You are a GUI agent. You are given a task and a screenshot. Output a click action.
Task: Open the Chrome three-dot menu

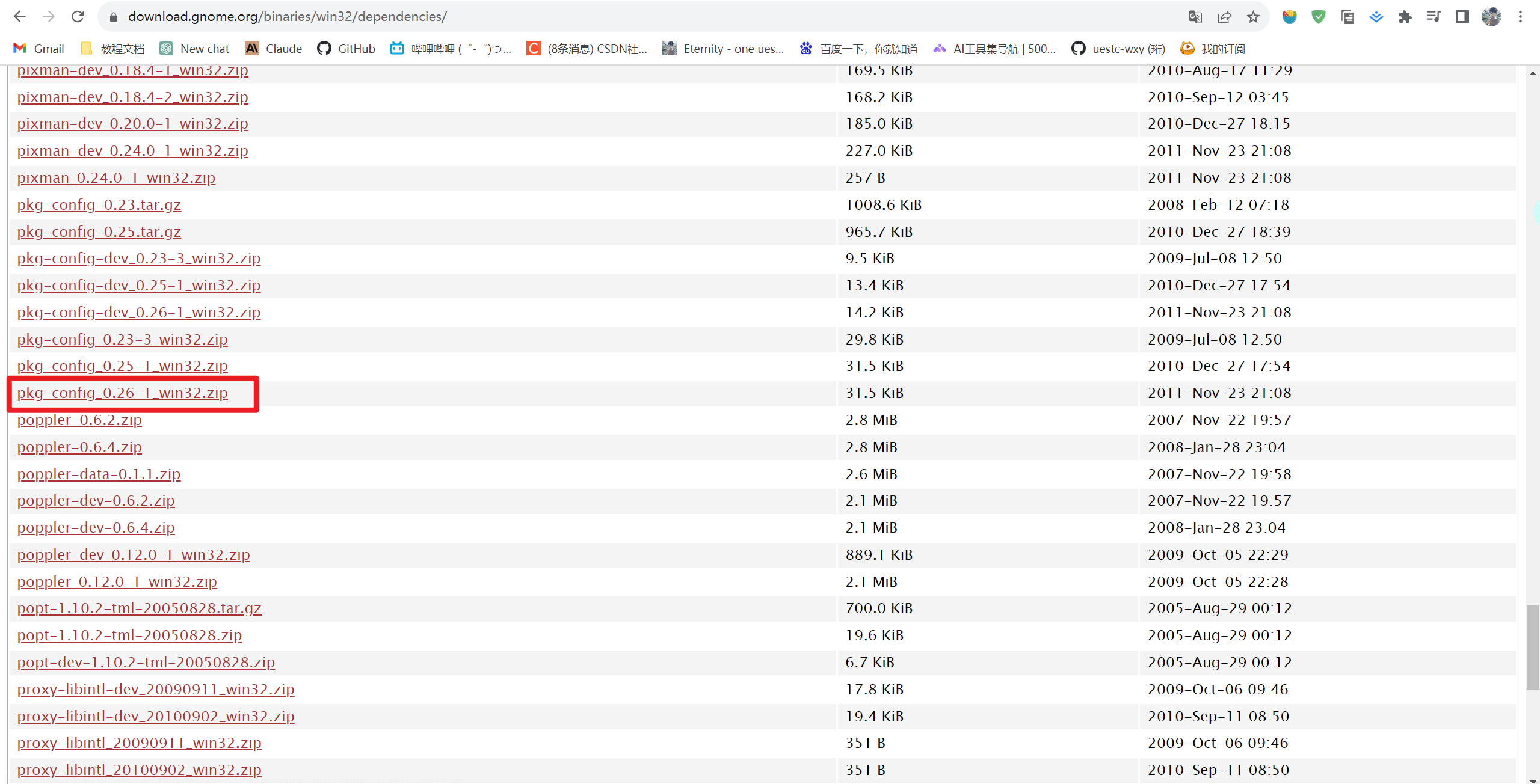(x=1520, y=17)
